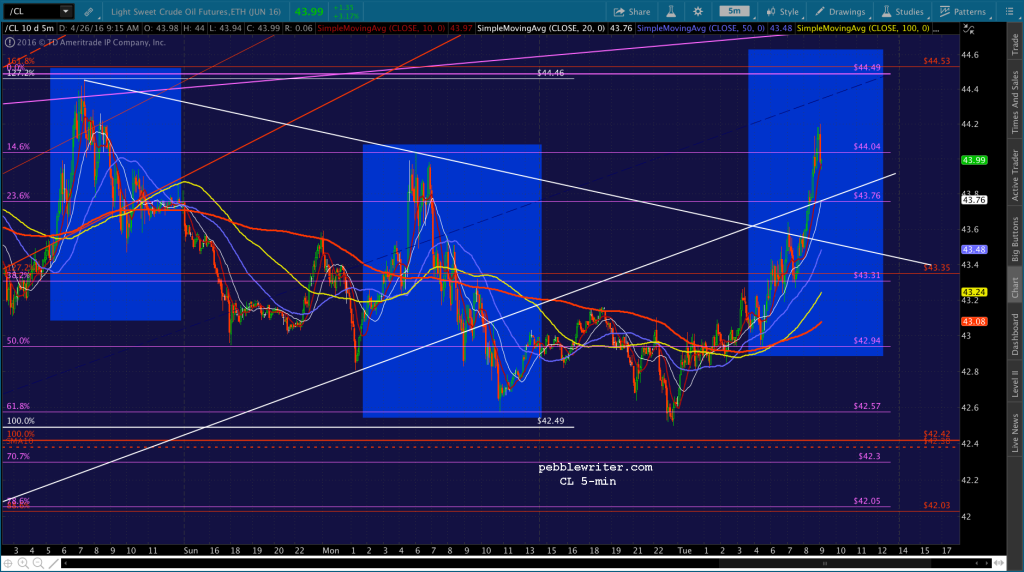Screen dimensions: 1024x572
Task: Click yellow SimpleMovingAvg (CLOSE, 100, 0) label
Action: [863, 28]
